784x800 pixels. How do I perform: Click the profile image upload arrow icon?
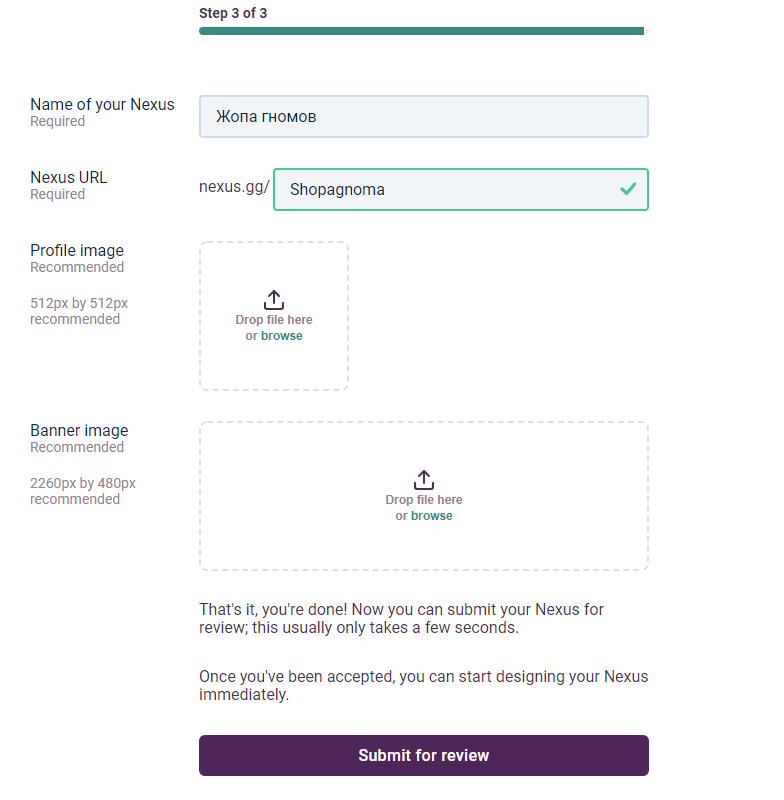pyautogui.click(x=274, y=300)
